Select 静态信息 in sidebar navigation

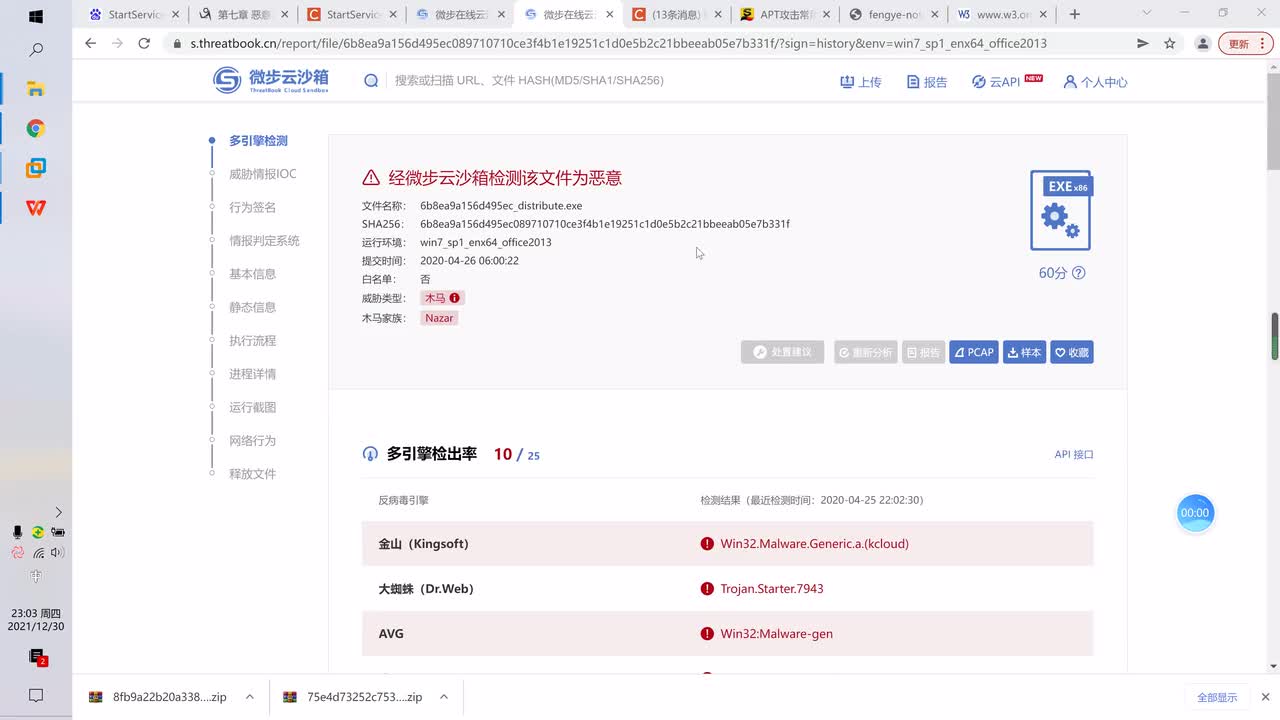coord(252,307)
